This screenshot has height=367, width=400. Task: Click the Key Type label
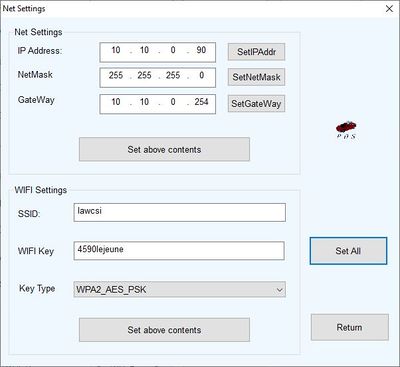click(37, 289)
